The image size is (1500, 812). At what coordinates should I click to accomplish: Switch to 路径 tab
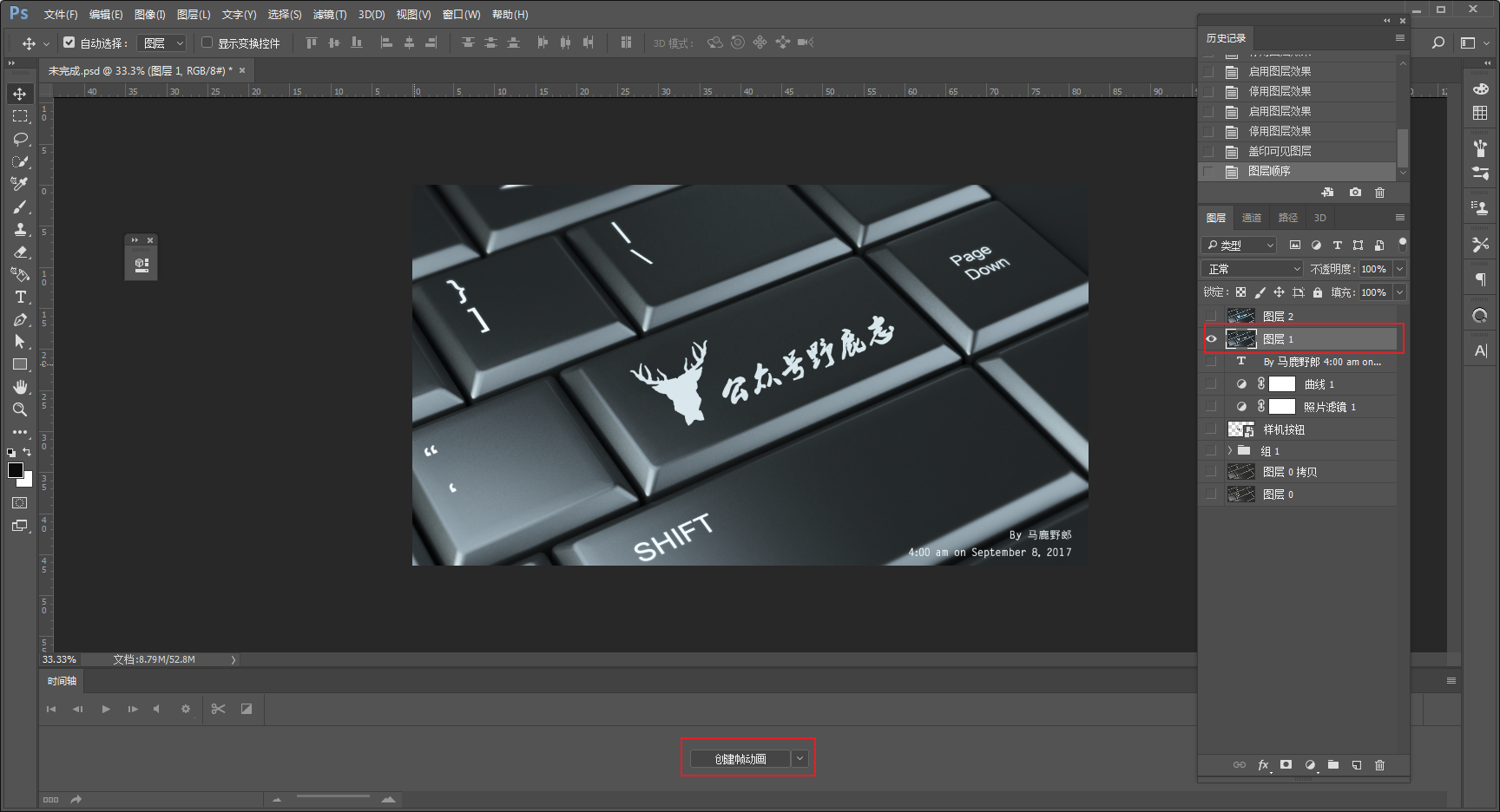coord(1288,218)
